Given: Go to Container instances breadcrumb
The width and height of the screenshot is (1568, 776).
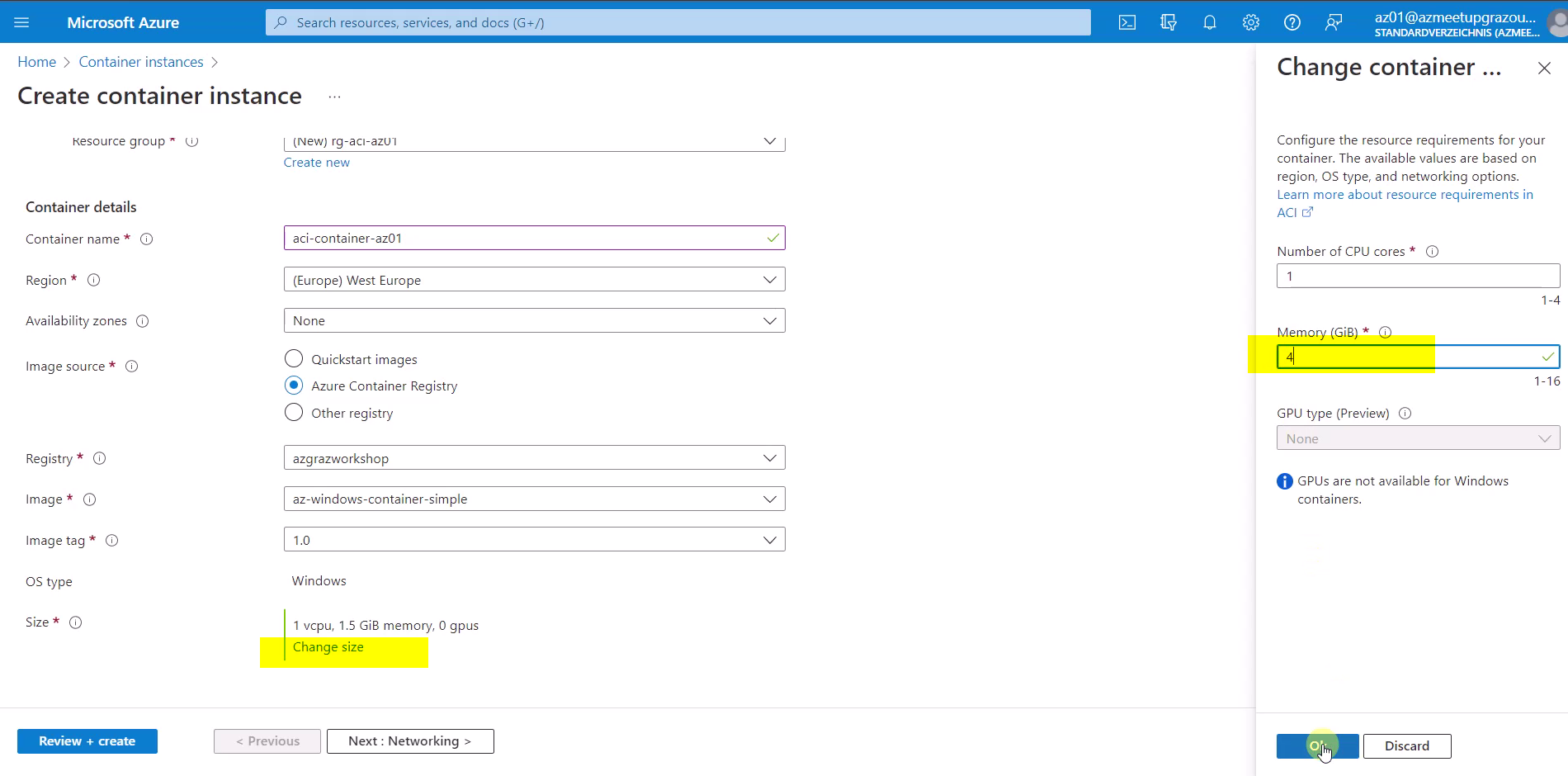Looking at the screenshot, I should click(141, 62).
